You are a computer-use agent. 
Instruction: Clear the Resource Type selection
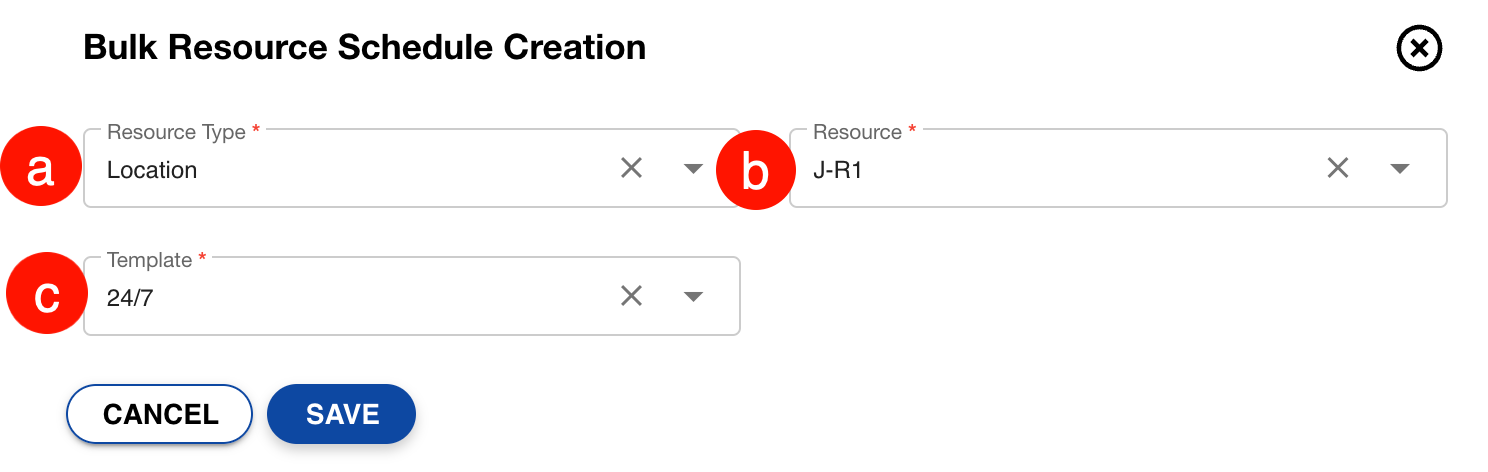(631, 169)
